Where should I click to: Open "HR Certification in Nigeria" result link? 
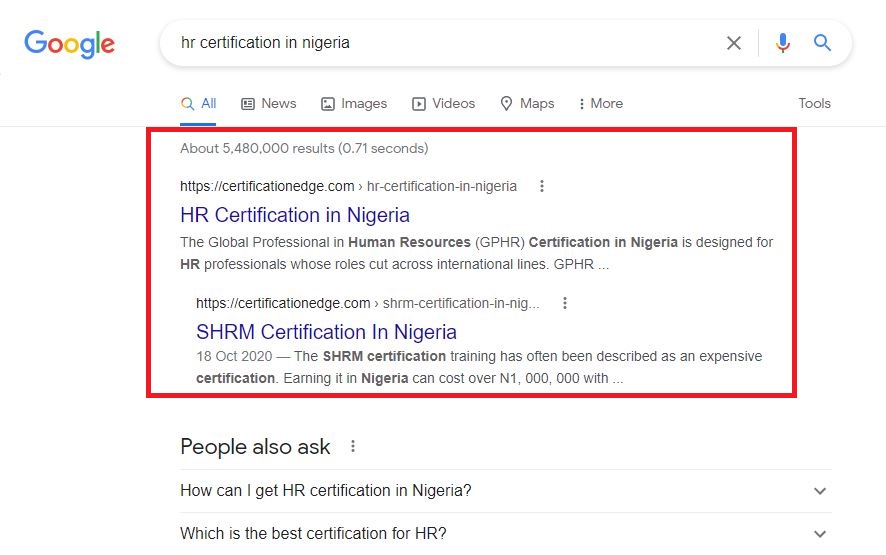(x=295, y=215)
